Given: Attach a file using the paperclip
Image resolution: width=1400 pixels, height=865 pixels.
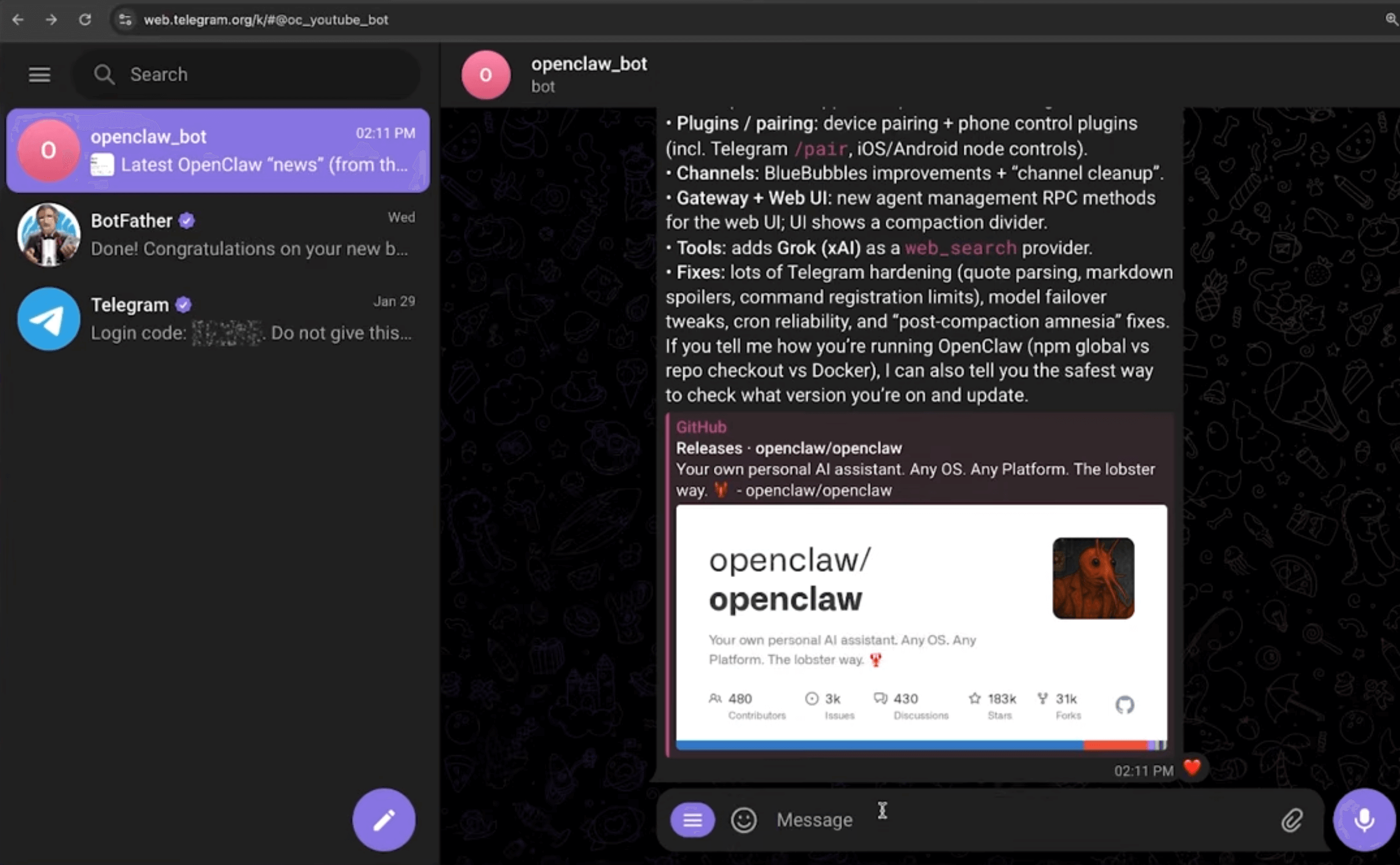Looking at the screenshot, I should (x=1292, y=819).
